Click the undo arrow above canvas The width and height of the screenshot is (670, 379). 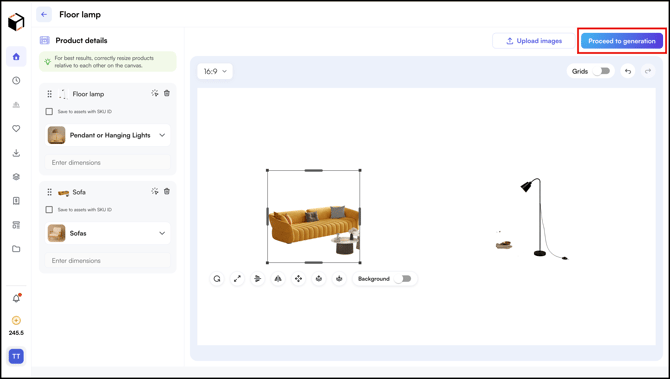[628, 71]
